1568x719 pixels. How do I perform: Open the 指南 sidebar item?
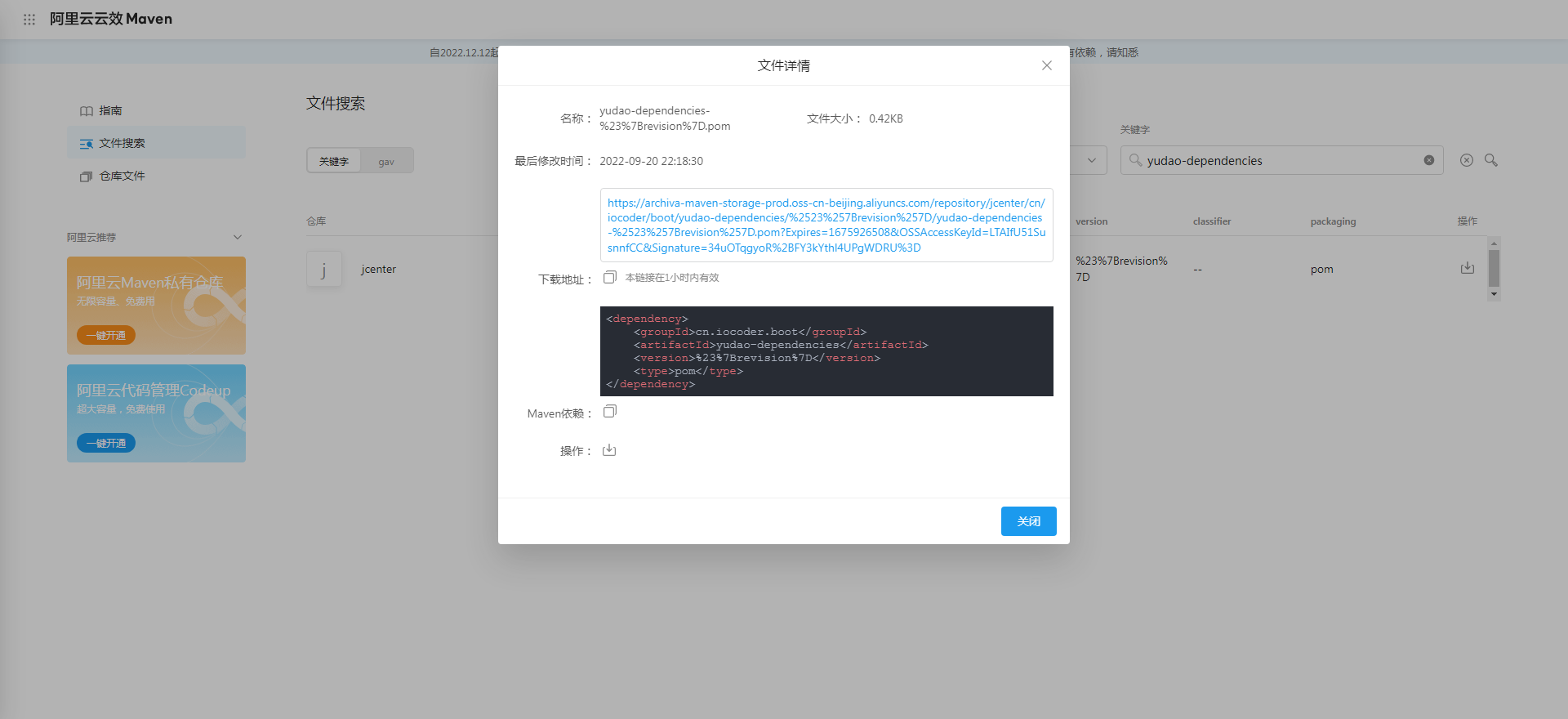(156, 110)
